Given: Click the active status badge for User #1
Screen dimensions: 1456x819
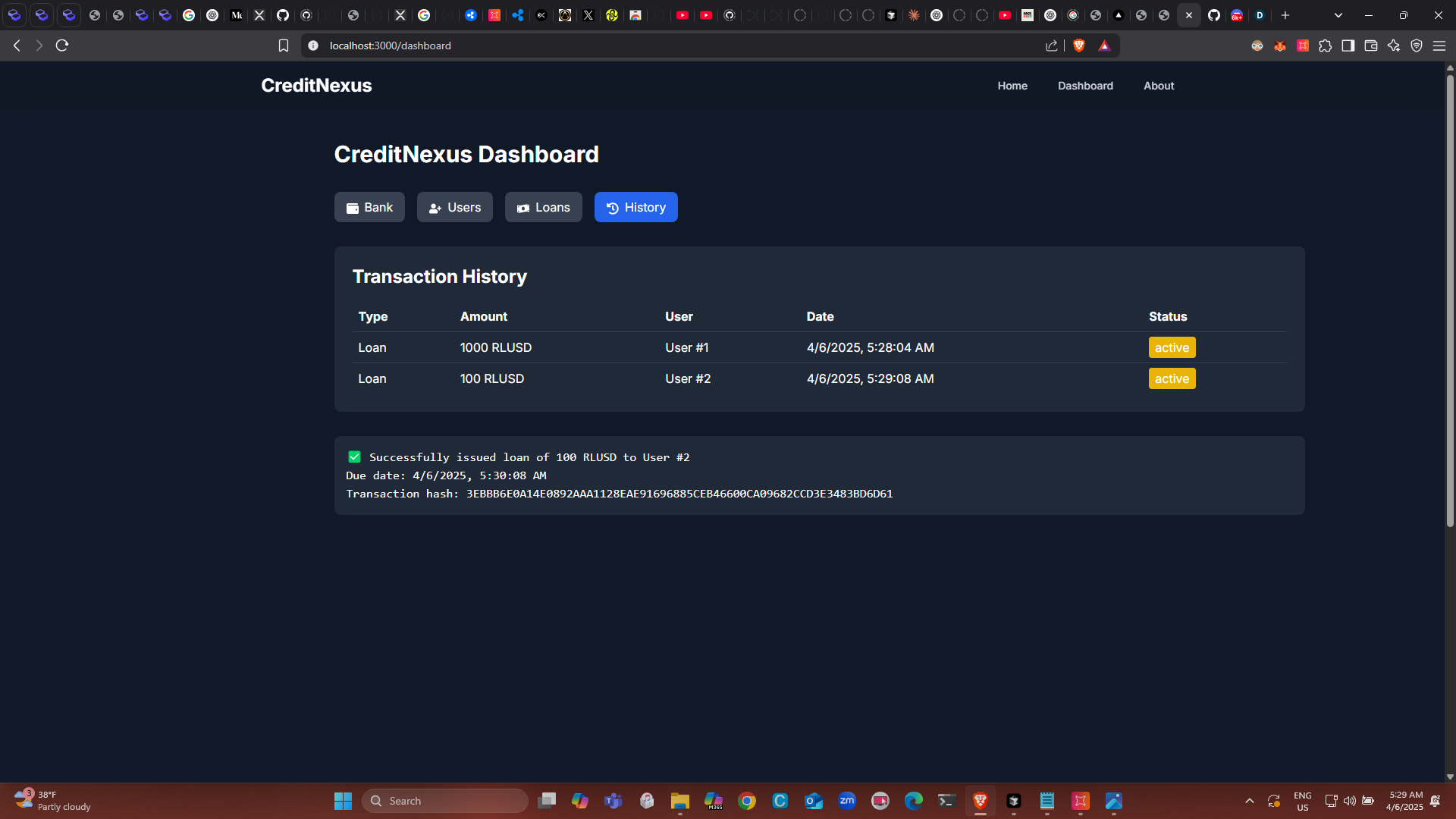Looking at the screenshot, I should [x=1172, y=347].
